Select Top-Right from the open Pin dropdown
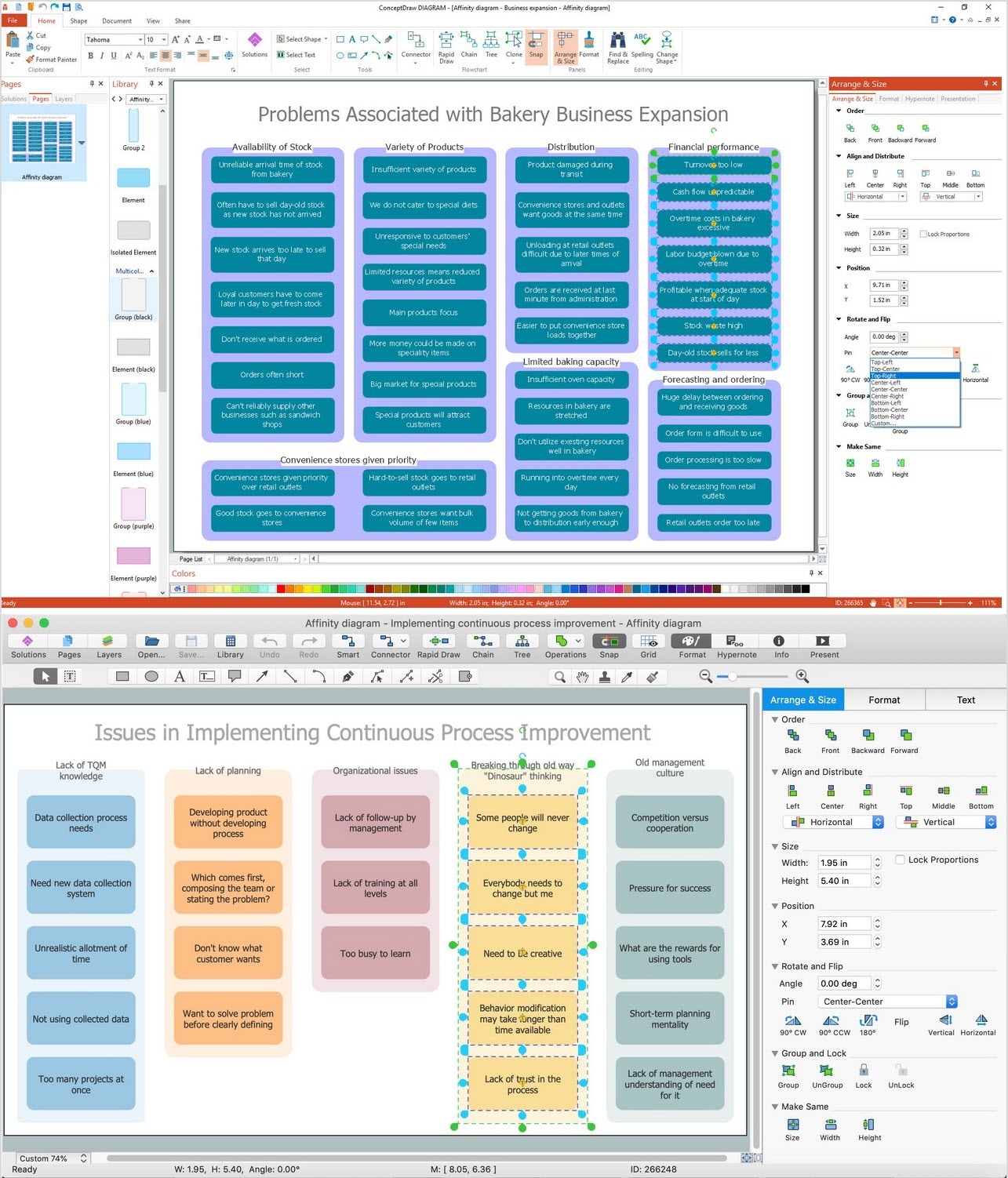The image size is (1008, 1178). [884, 376]
